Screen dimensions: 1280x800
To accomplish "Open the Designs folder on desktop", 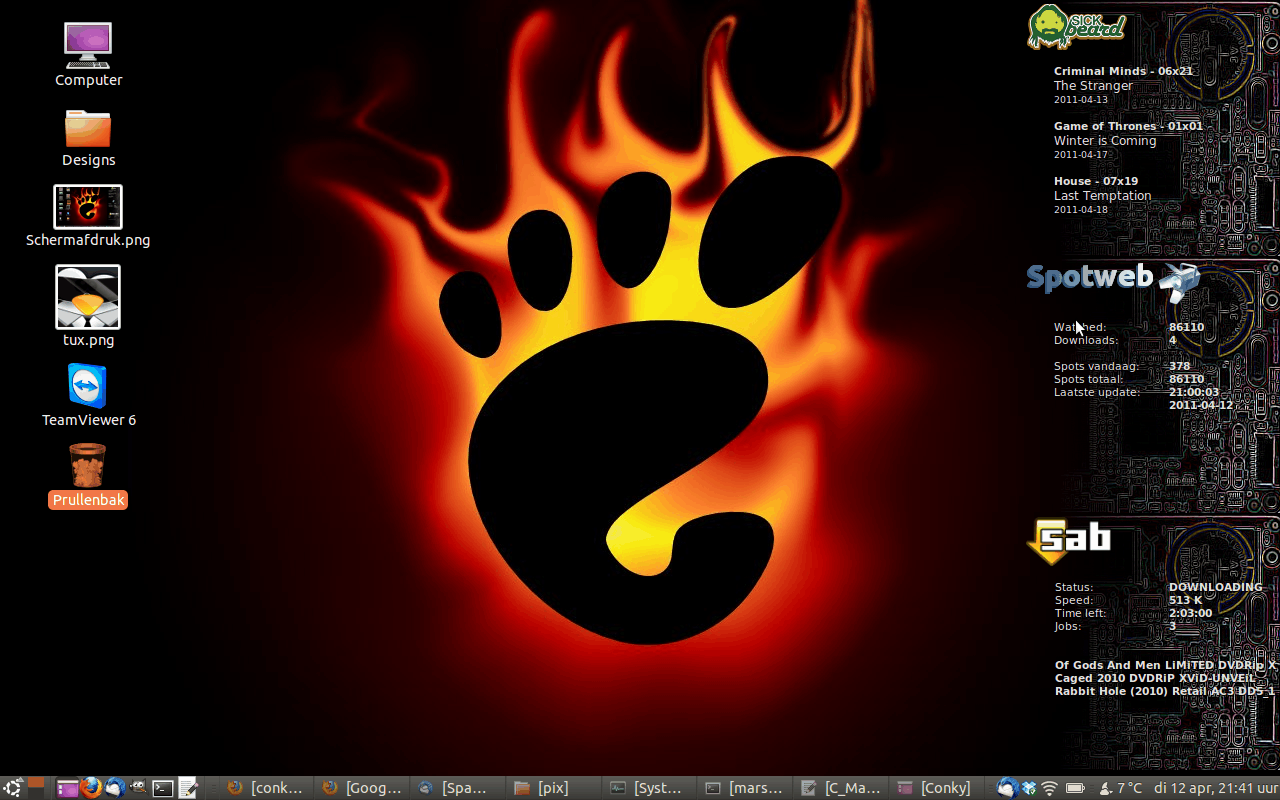I will click(x=88, y=127).
